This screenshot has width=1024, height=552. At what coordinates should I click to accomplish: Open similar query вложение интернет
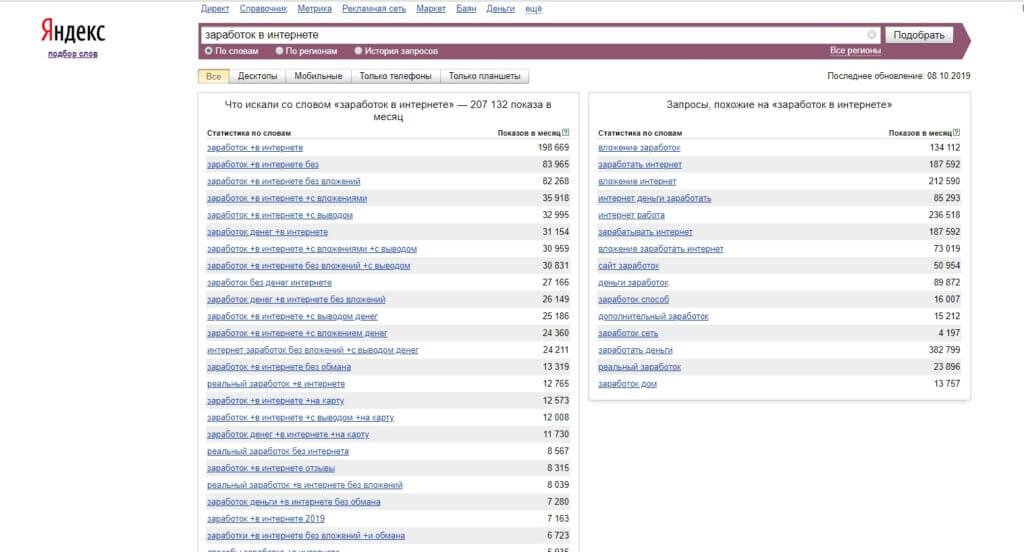[x=637, y=182]
